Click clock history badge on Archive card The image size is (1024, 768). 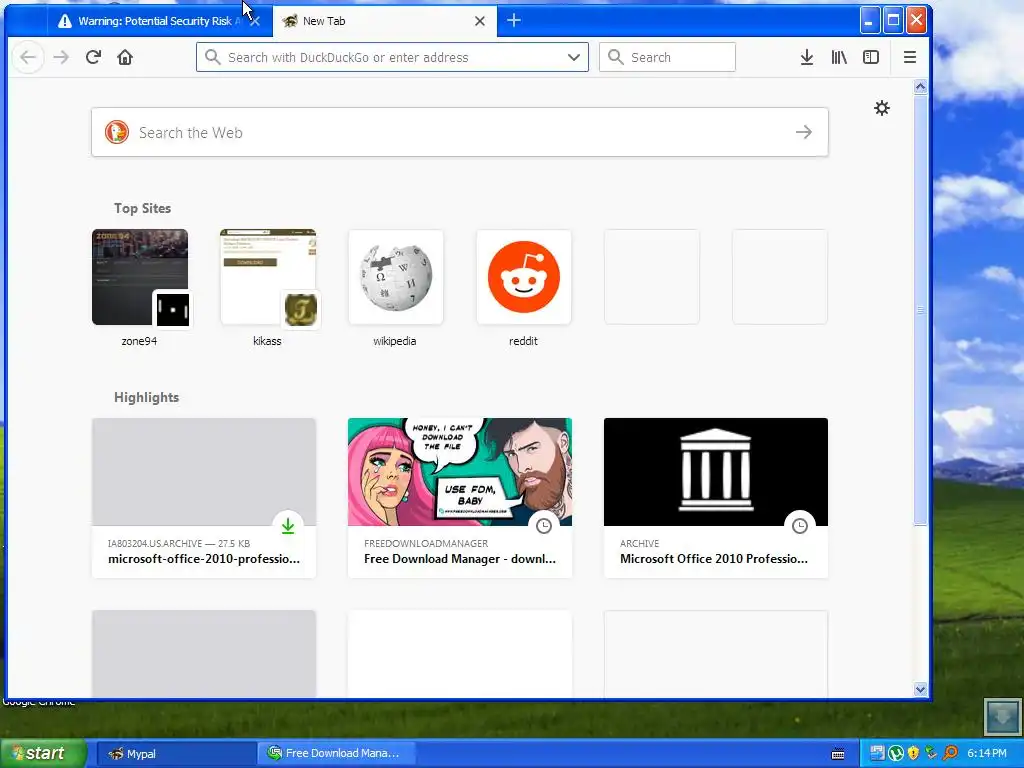tap(800, 526)
